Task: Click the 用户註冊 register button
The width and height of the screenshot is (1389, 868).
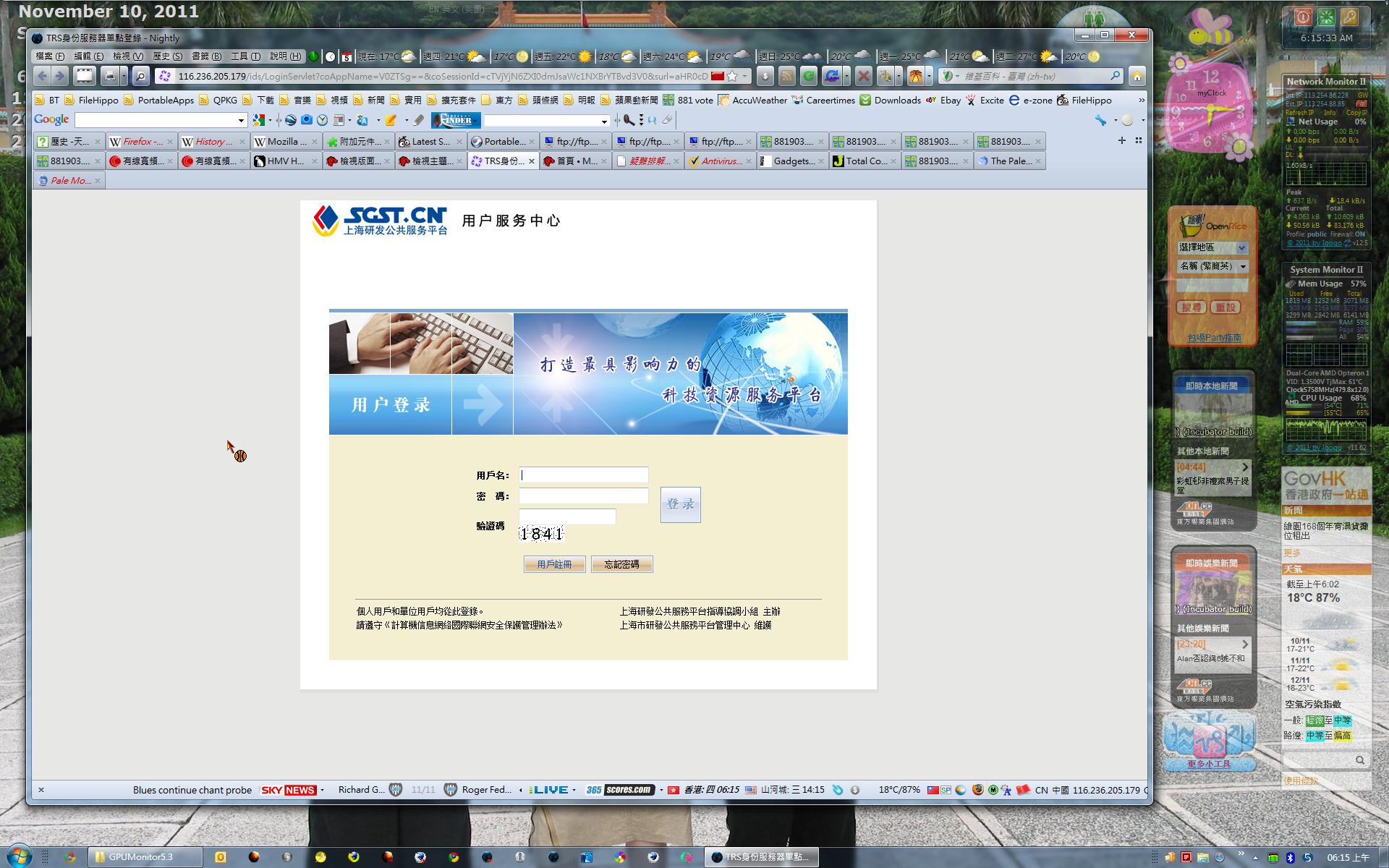Action: [554, 564]
